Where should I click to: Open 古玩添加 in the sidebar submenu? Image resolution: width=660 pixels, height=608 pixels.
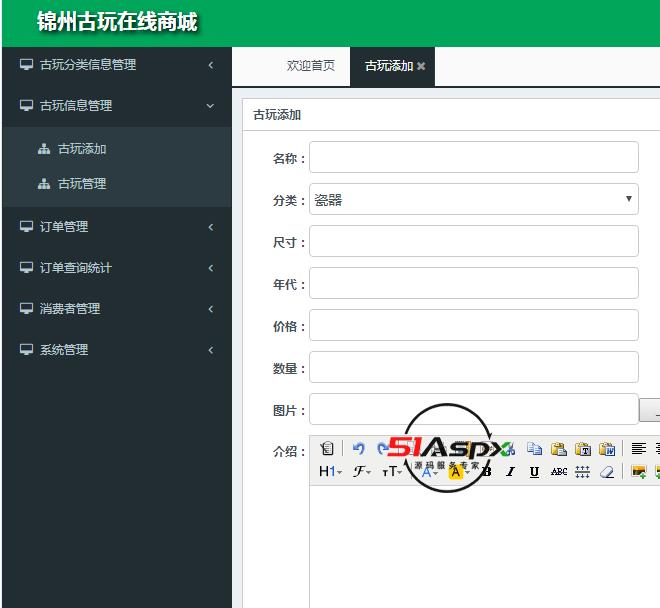coord(82,149)
